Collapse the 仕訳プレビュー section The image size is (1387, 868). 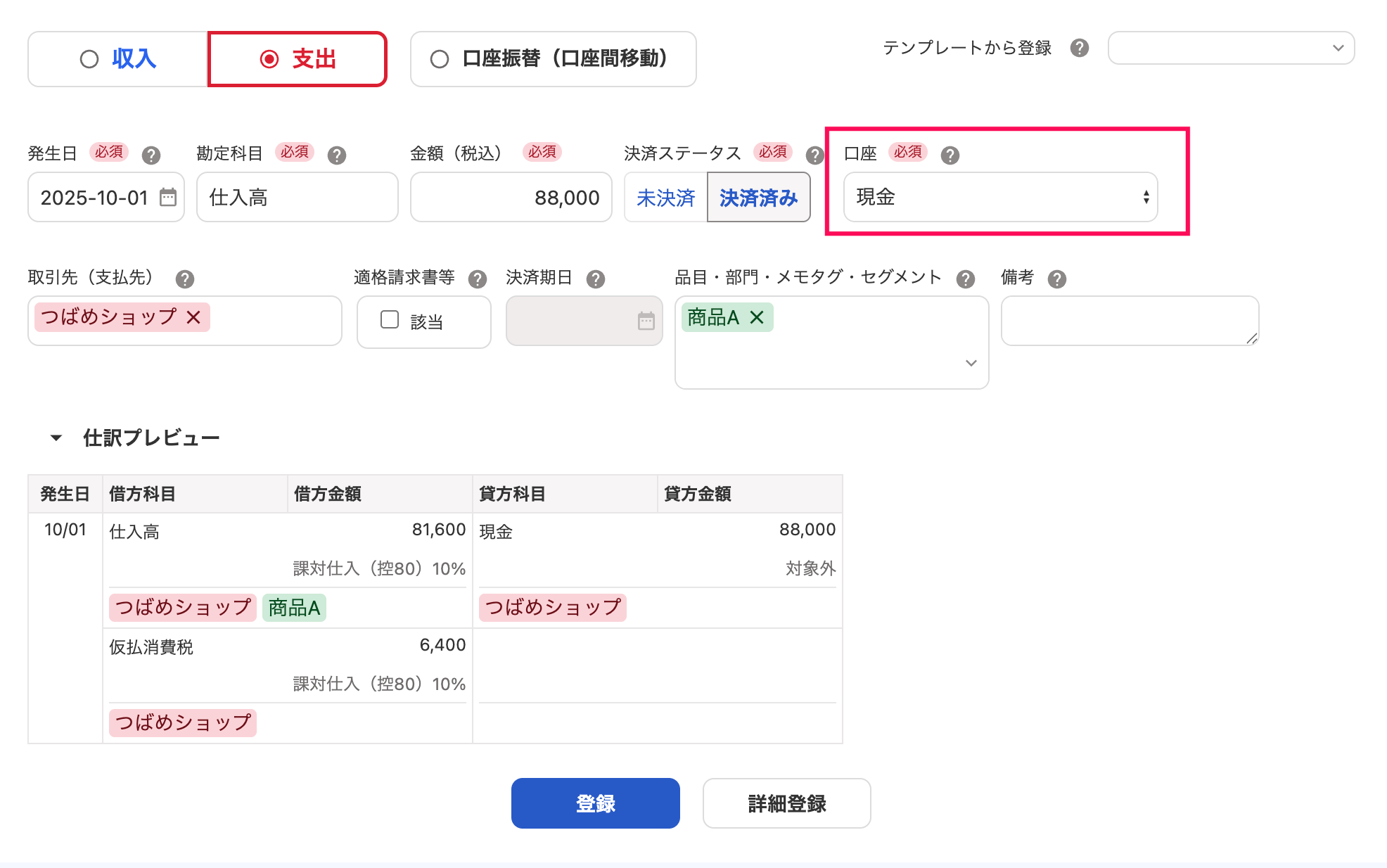pos(56,438)
